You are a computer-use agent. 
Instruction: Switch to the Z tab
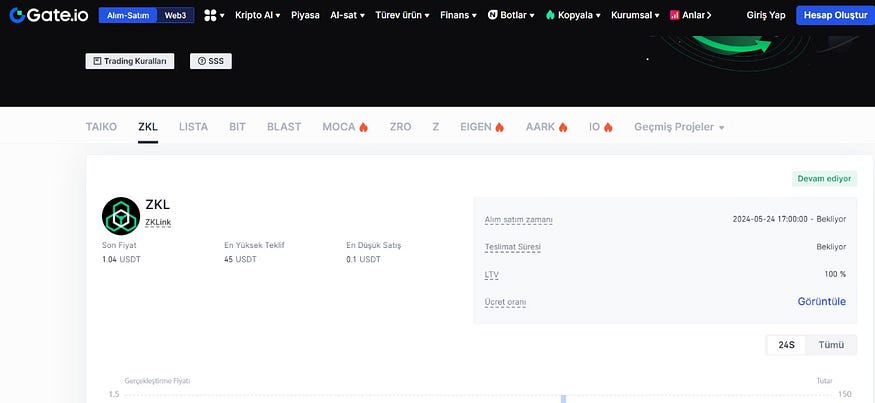tap(435, 127)
